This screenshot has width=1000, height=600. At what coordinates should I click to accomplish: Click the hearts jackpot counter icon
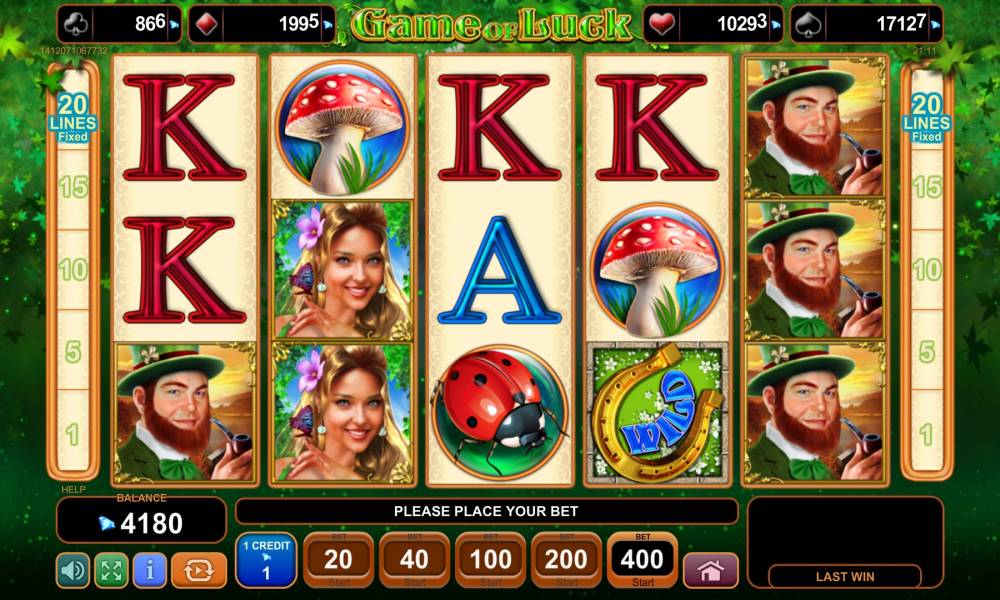click(662, 25)
